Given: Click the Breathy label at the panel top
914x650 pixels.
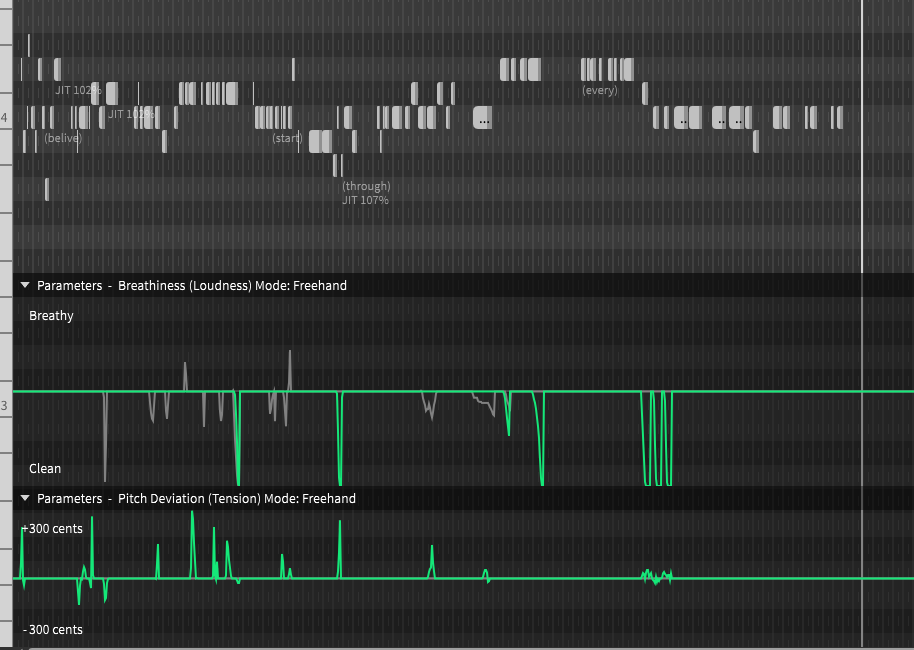Looking at the screenshot, I should point(51,316).
